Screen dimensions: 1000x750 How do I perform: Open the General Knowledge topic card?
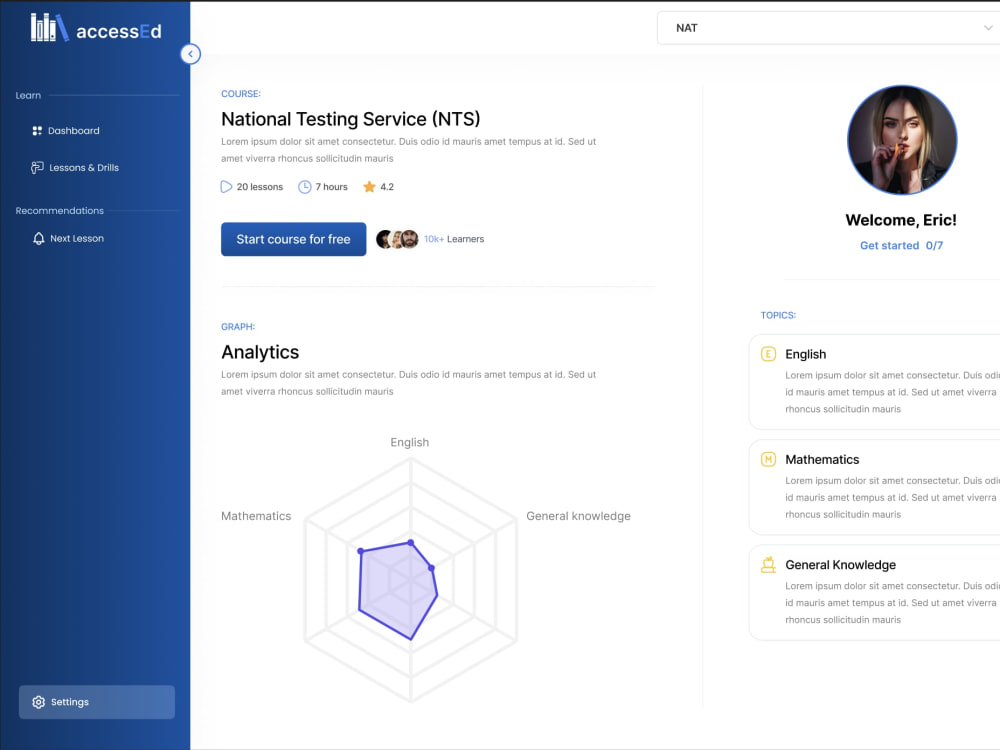(x=874, y=592)
